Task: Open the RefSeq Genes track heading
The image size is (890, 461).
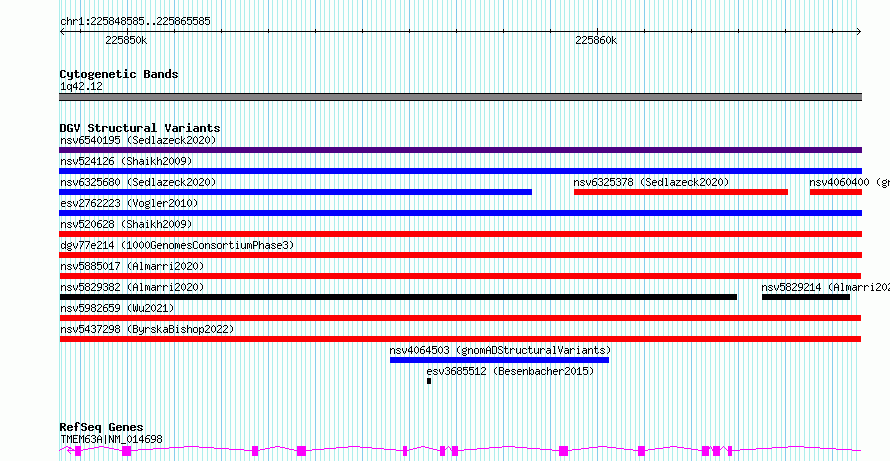Action: (x=102, y=428)
